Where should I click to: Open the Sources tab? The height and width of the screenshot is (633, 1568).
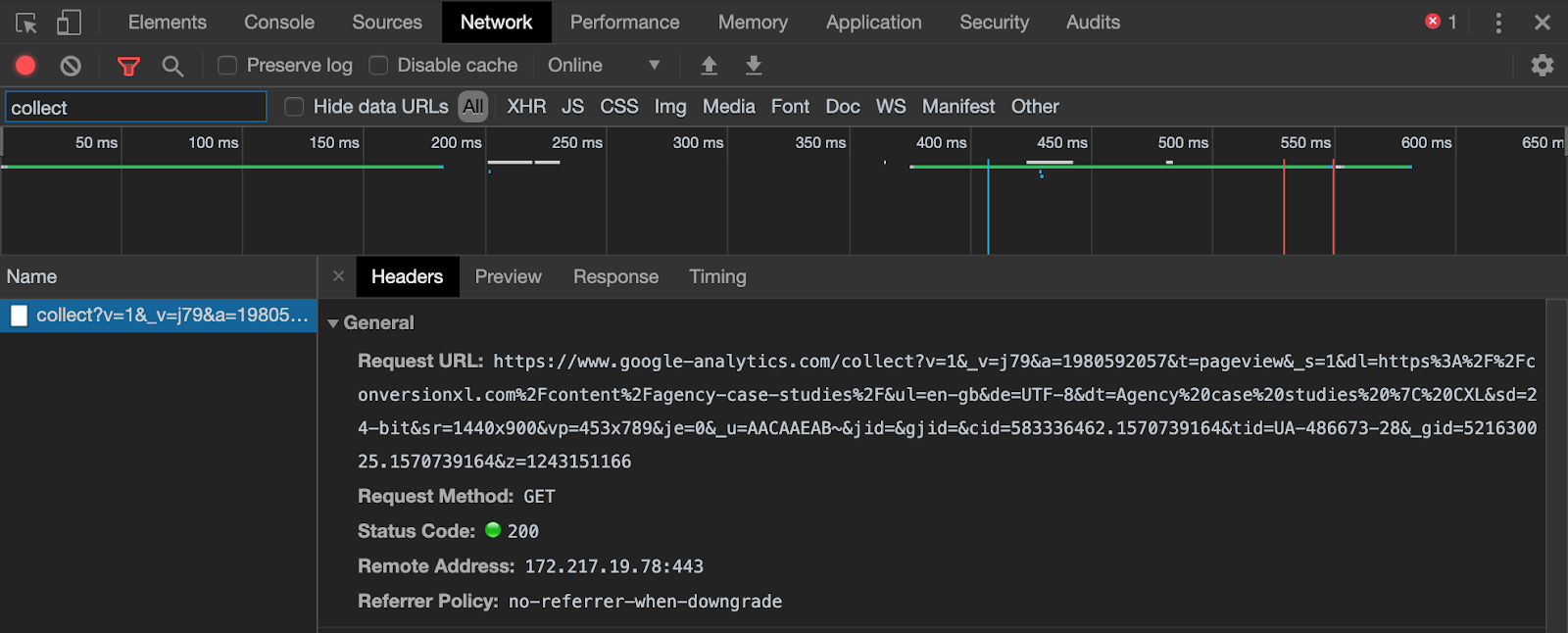pyautogui.click(x=387, y=23)
